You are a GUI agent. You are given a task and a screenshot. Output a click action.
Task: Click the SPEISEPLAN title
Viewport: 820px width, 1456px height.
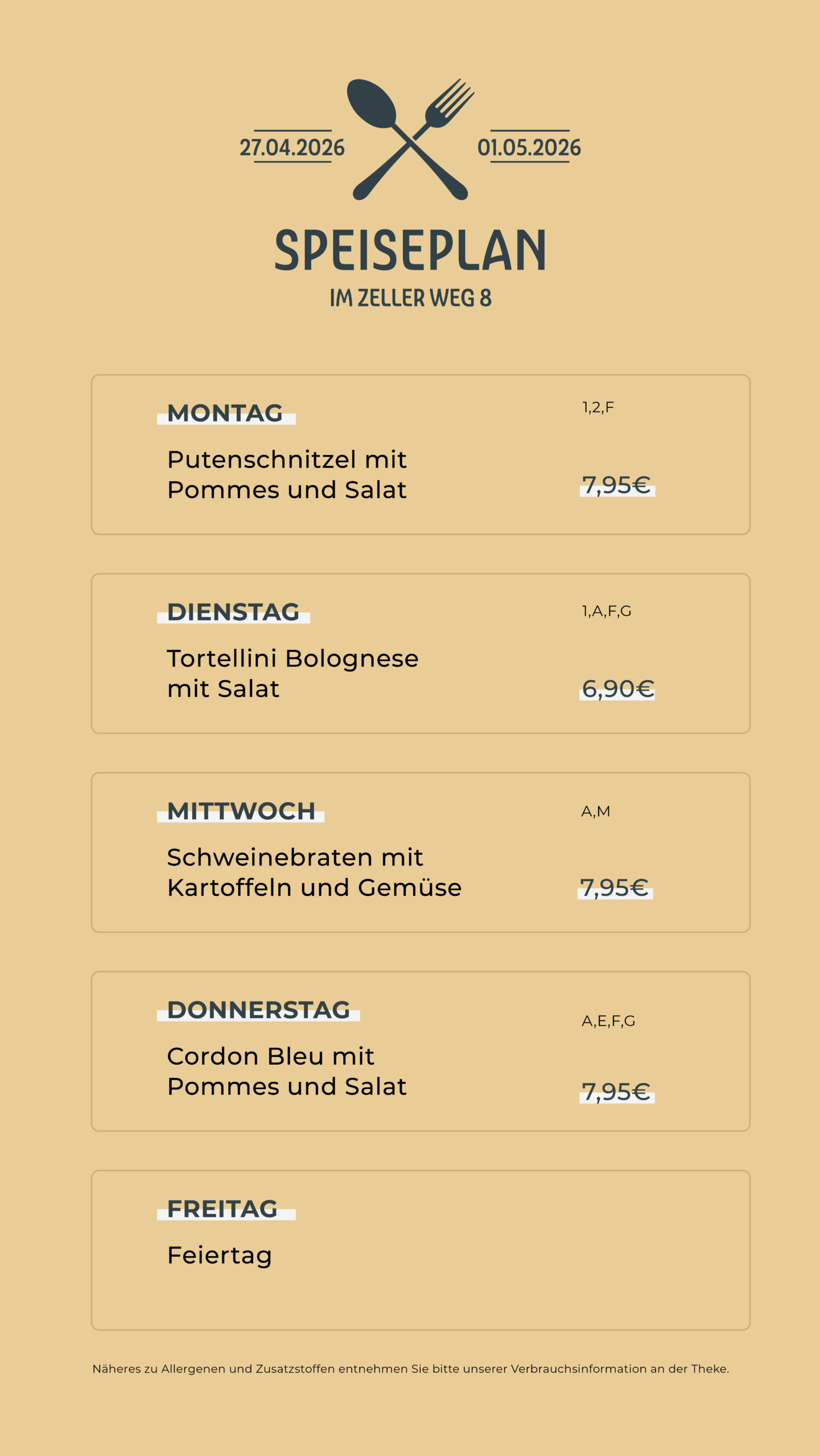tap(410, 250)
